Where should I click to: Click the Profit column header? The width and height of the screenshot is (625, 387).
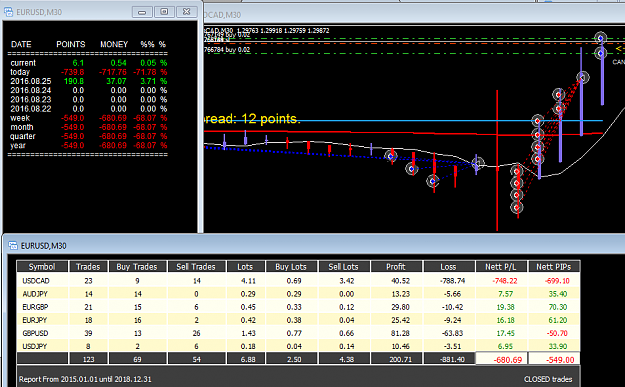[396, 267]
